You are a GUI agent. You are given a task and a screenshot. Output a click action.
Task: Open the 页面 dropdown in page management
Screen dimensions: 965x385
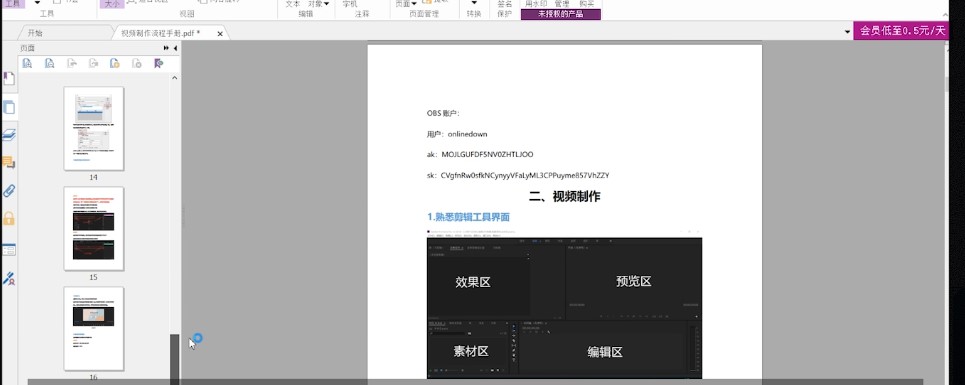(x=405, y=4)
